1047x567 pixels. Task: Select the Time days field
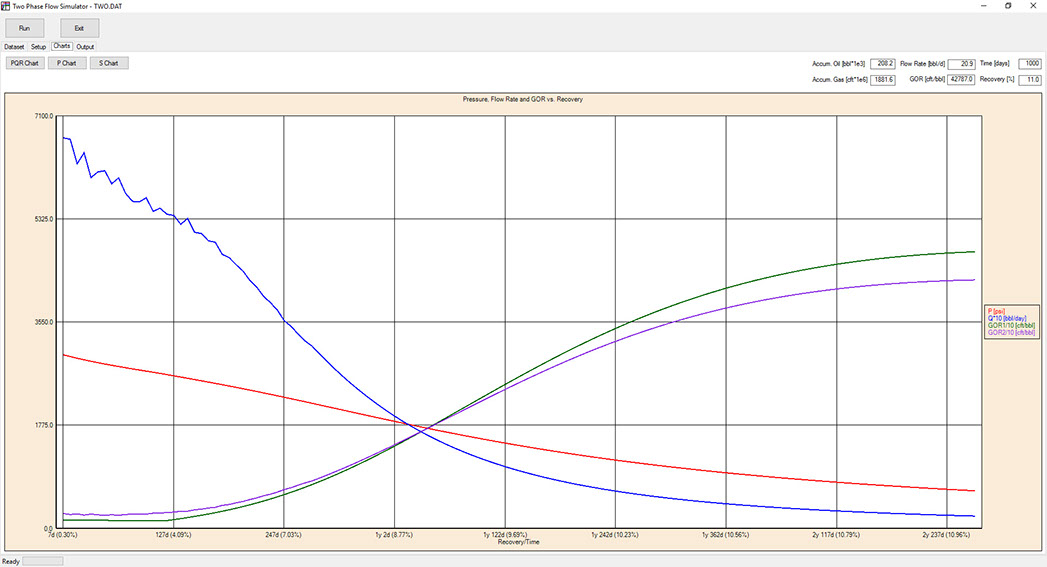click(1028, 63)
